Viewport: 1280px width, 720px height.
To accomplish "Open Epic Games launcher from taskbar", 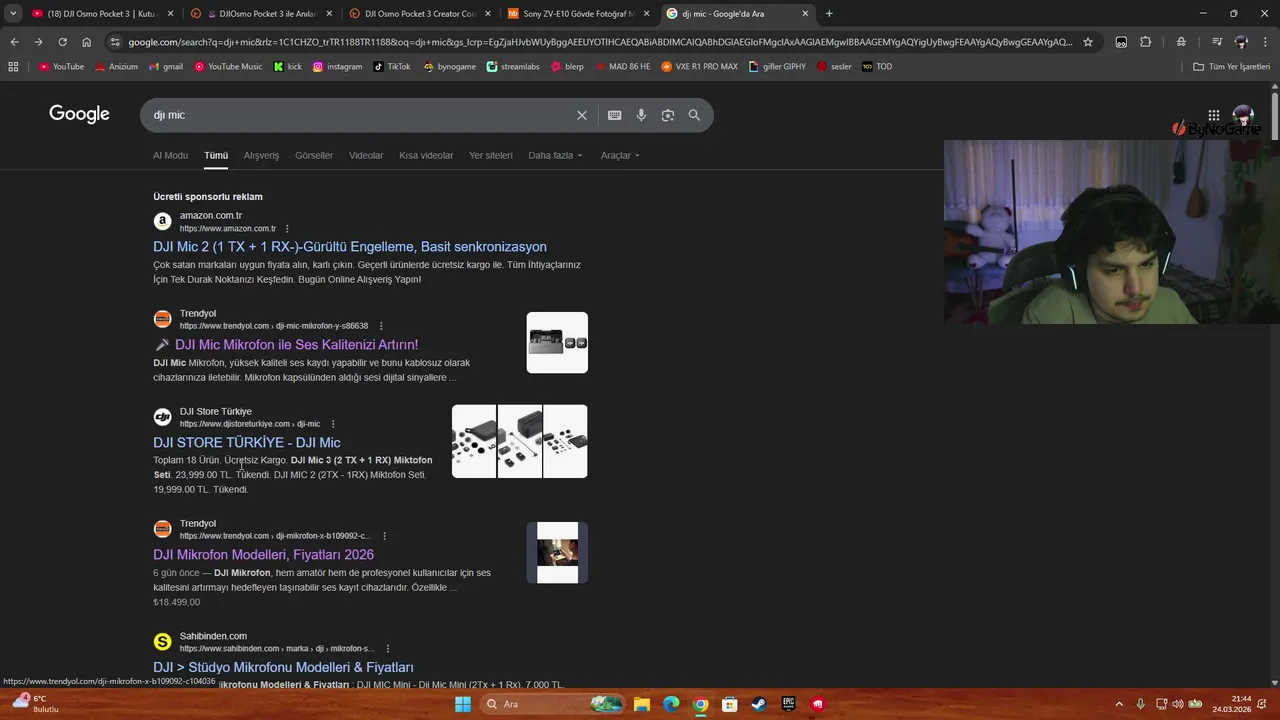I will (x=789, y=704).
